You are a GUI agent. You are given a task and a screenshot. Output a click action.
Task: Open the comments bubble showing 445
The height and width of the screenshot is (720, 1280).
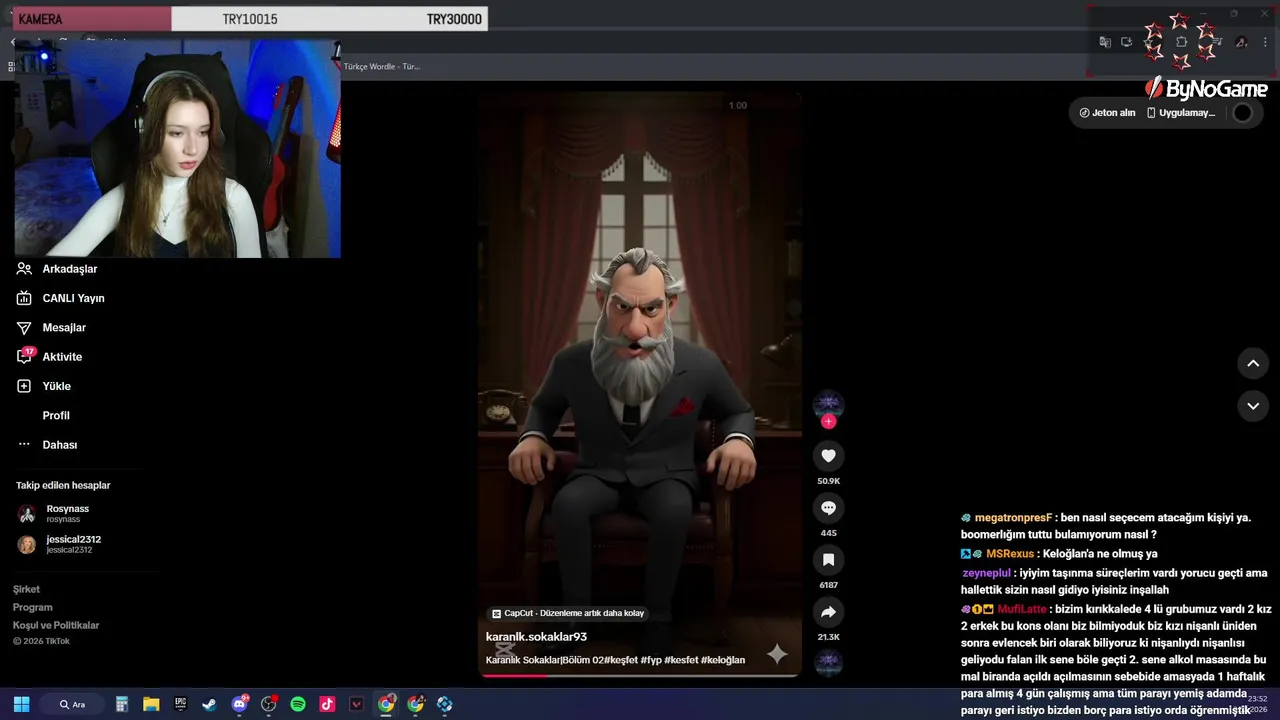coord(828,508)
